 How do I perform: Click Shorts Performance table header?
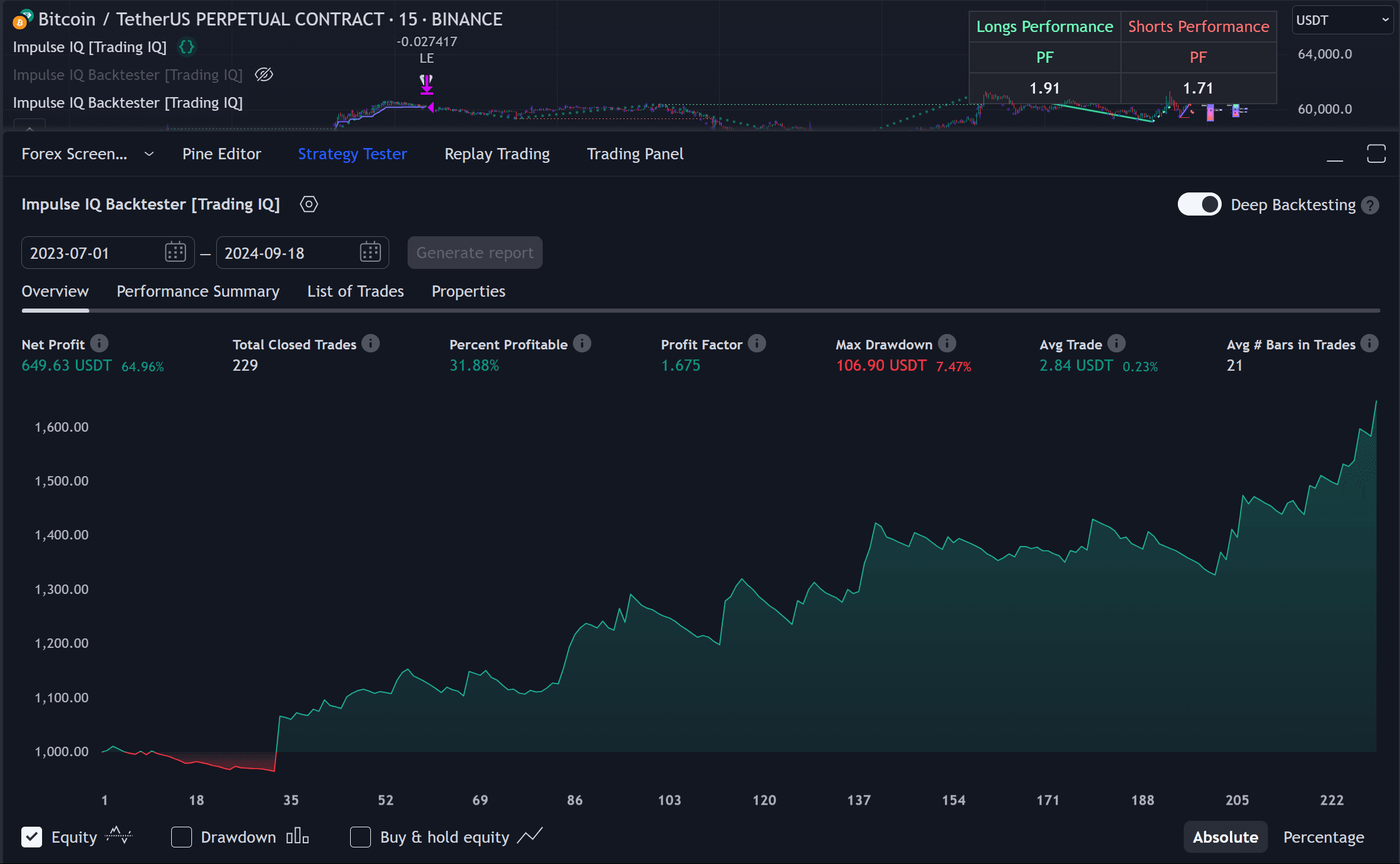coord(1199,27)
